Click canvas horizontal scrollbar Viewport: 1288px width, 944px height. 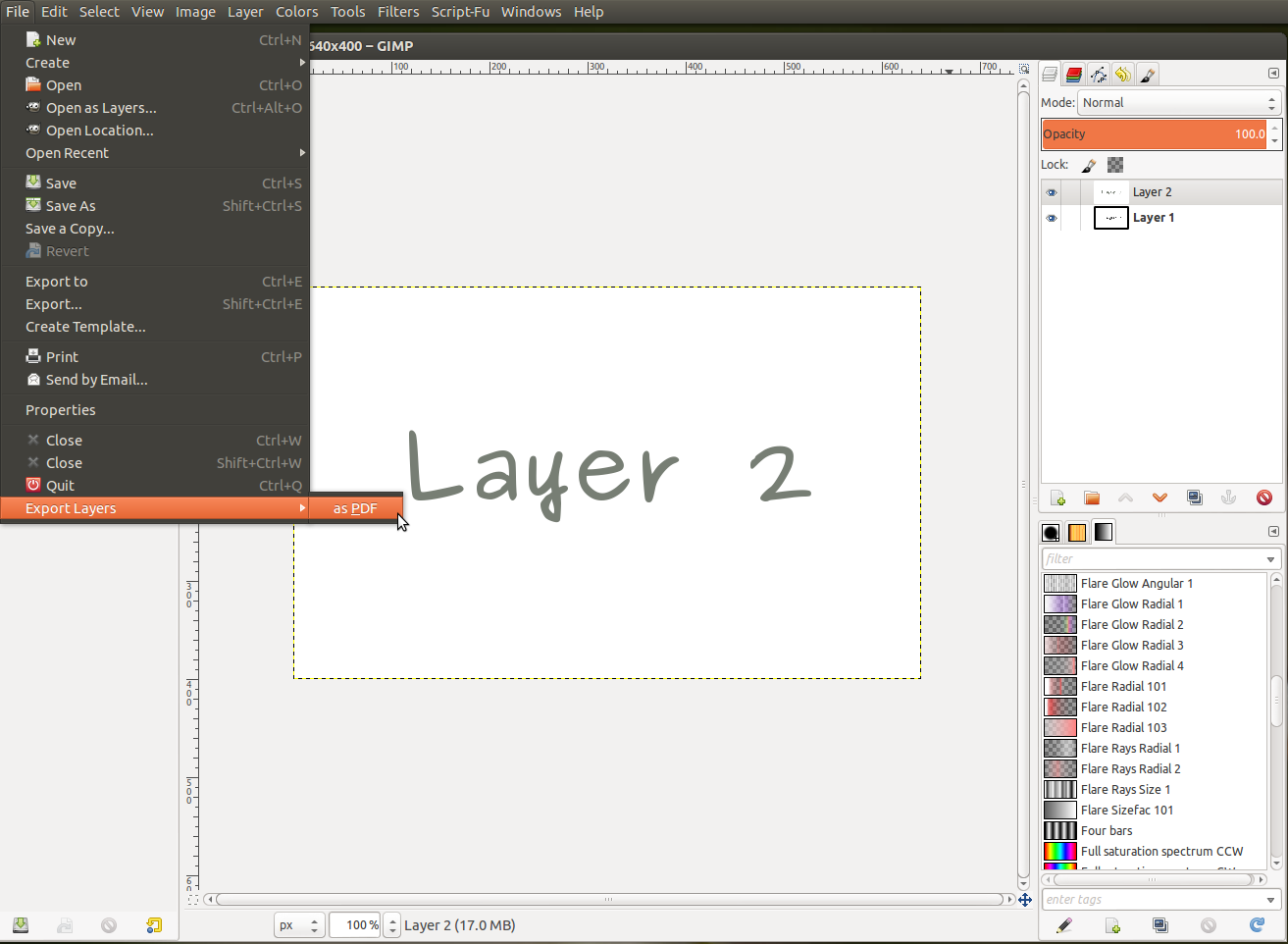pos(608,900)
